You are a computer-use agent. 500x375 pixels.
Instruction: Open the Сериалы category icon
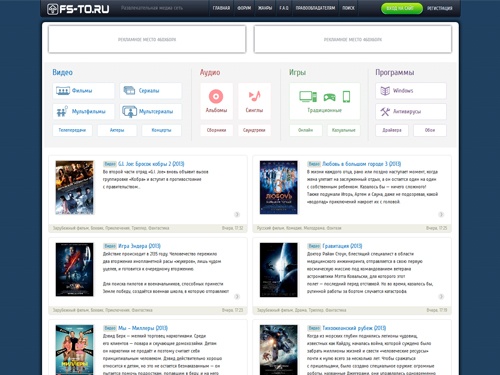coord(129,90)
